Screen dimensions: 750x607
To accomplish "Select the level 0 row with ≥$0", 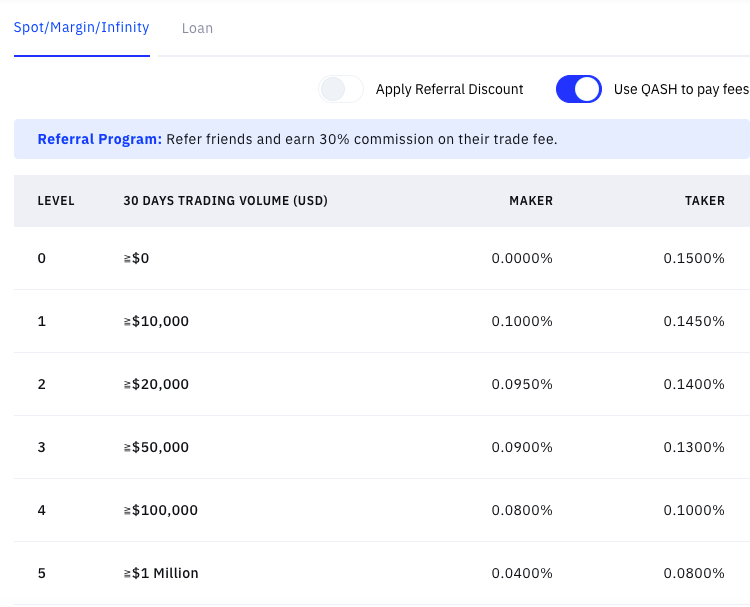I will coord(382,258).
